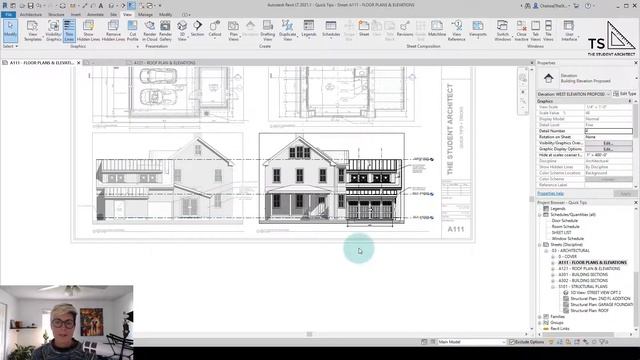Image resolution: width=640 pixels, height=360 pixels.
Task: Open the File menu tab
Action: coord(9,14)
